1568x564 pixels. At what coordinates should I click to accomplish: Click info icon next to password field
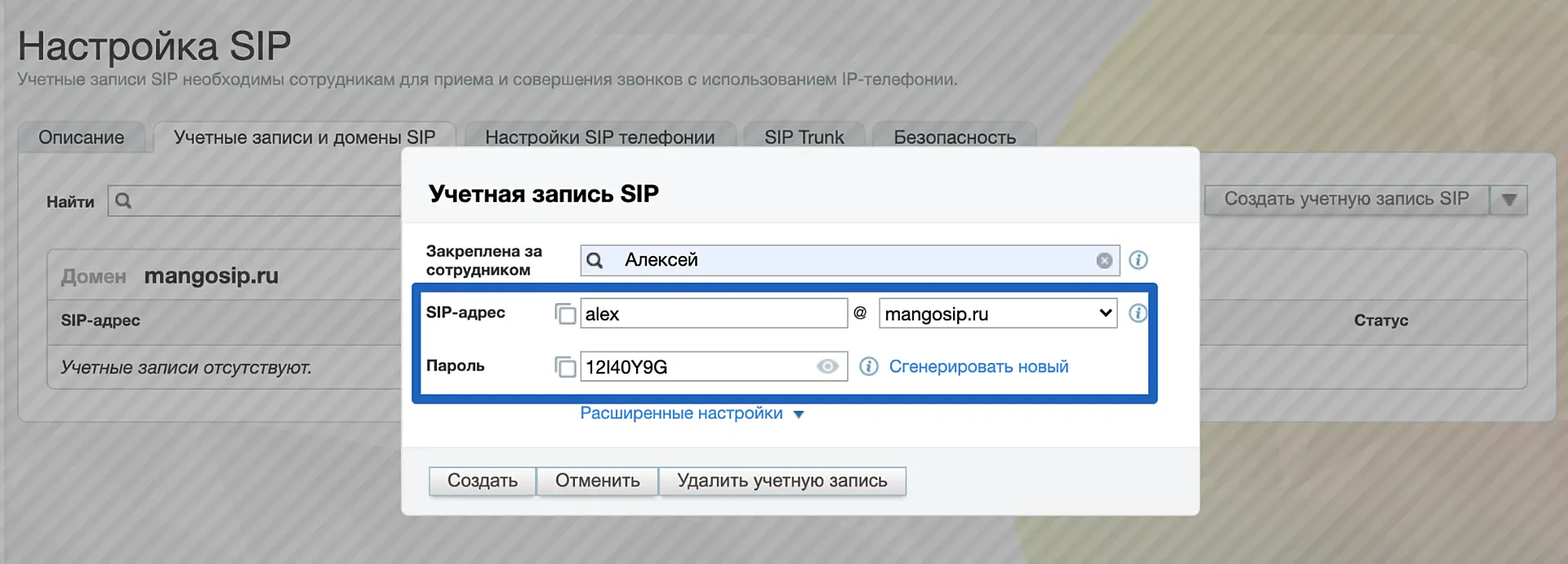[868, 366]
